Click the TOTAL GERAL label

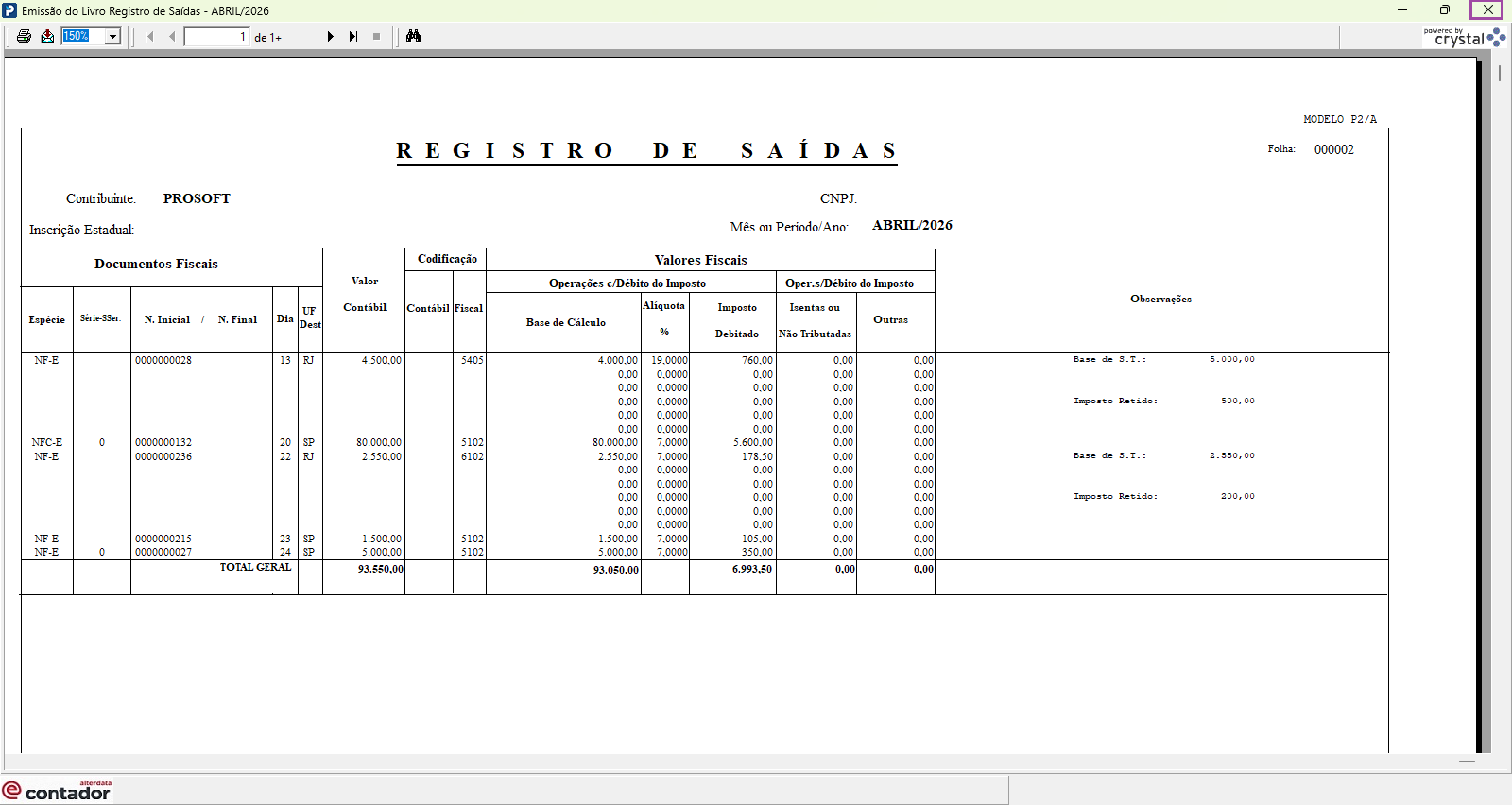(255, 567)
